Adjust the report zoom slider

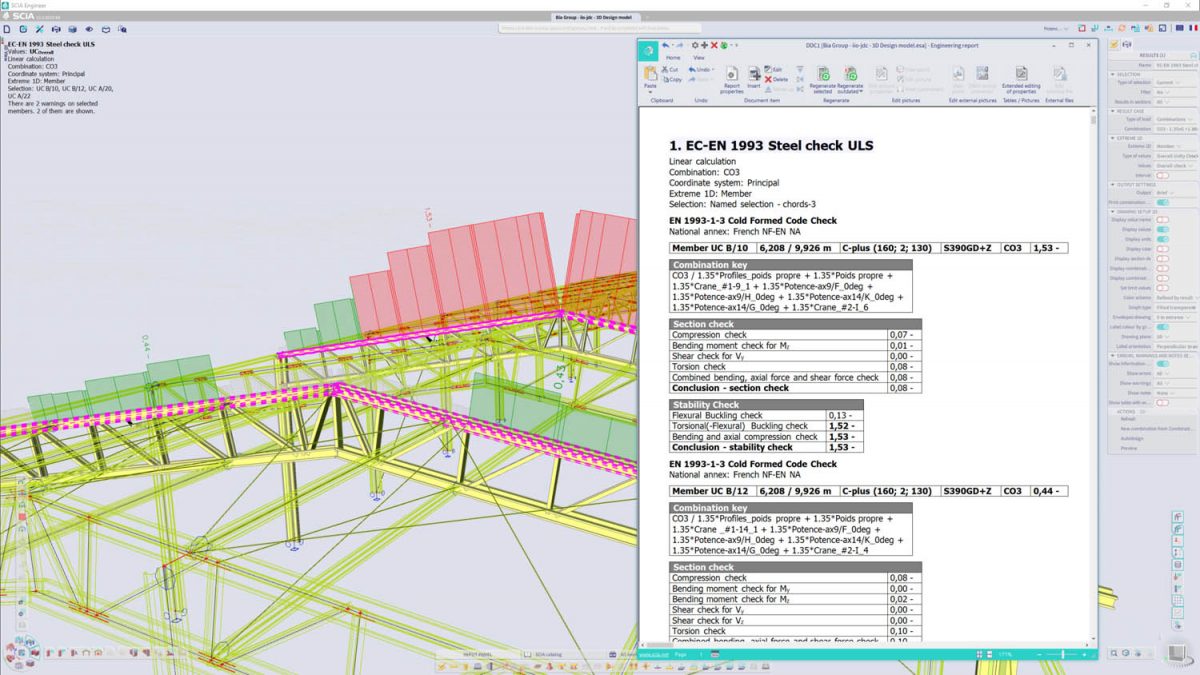coord(1062,652)
